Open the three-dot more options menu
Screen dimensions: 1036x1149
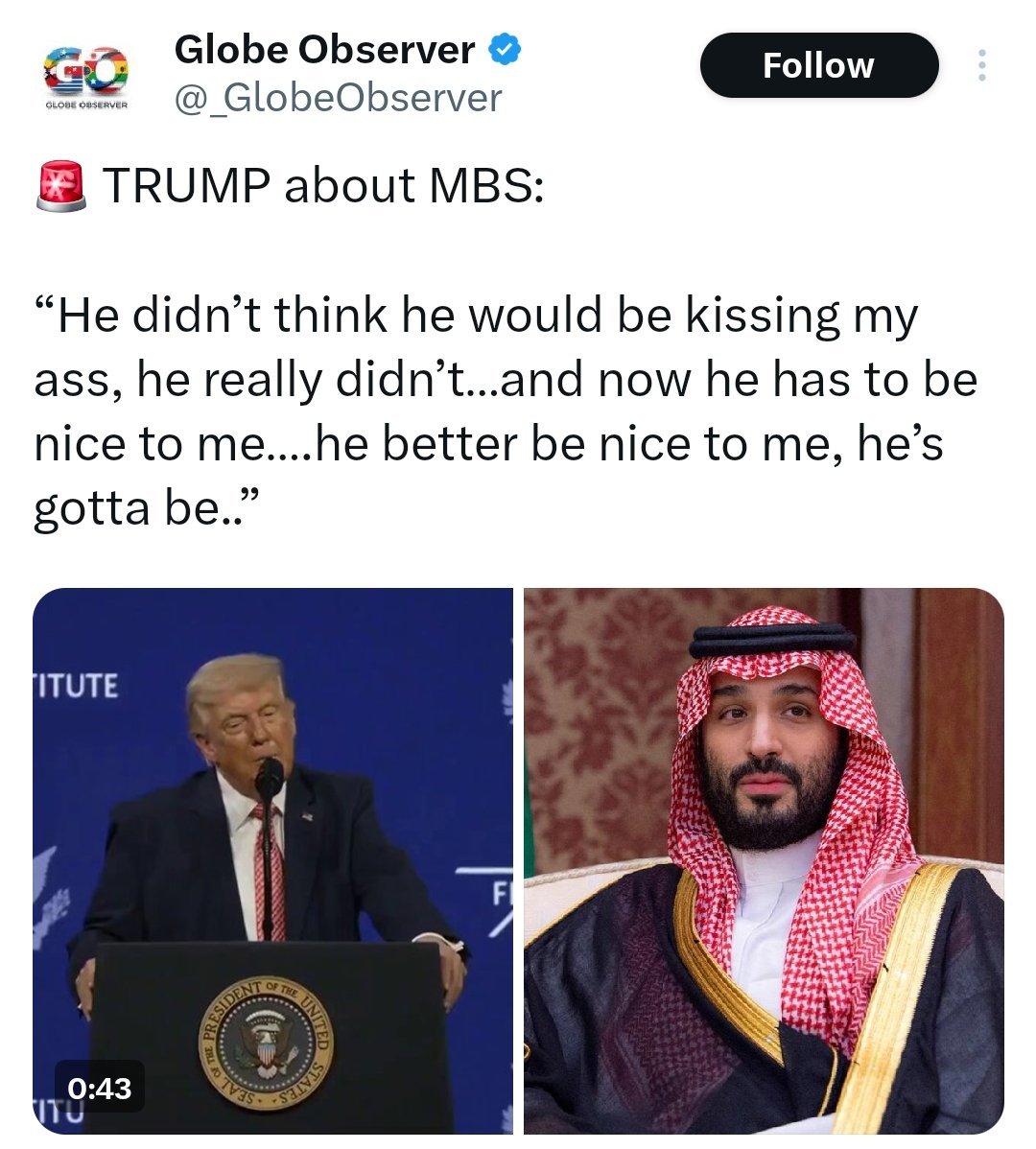(981, 65)
